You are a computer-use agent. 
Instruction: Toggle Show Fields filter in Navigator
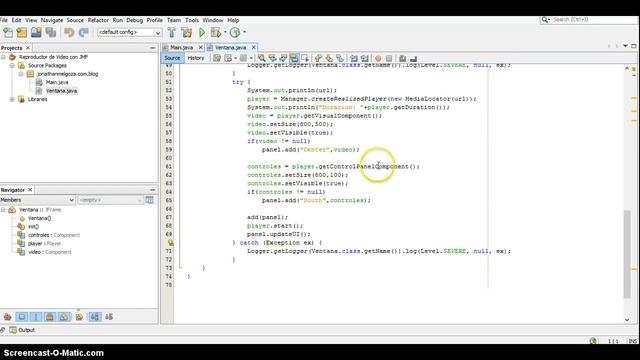(x=22, y=317)
